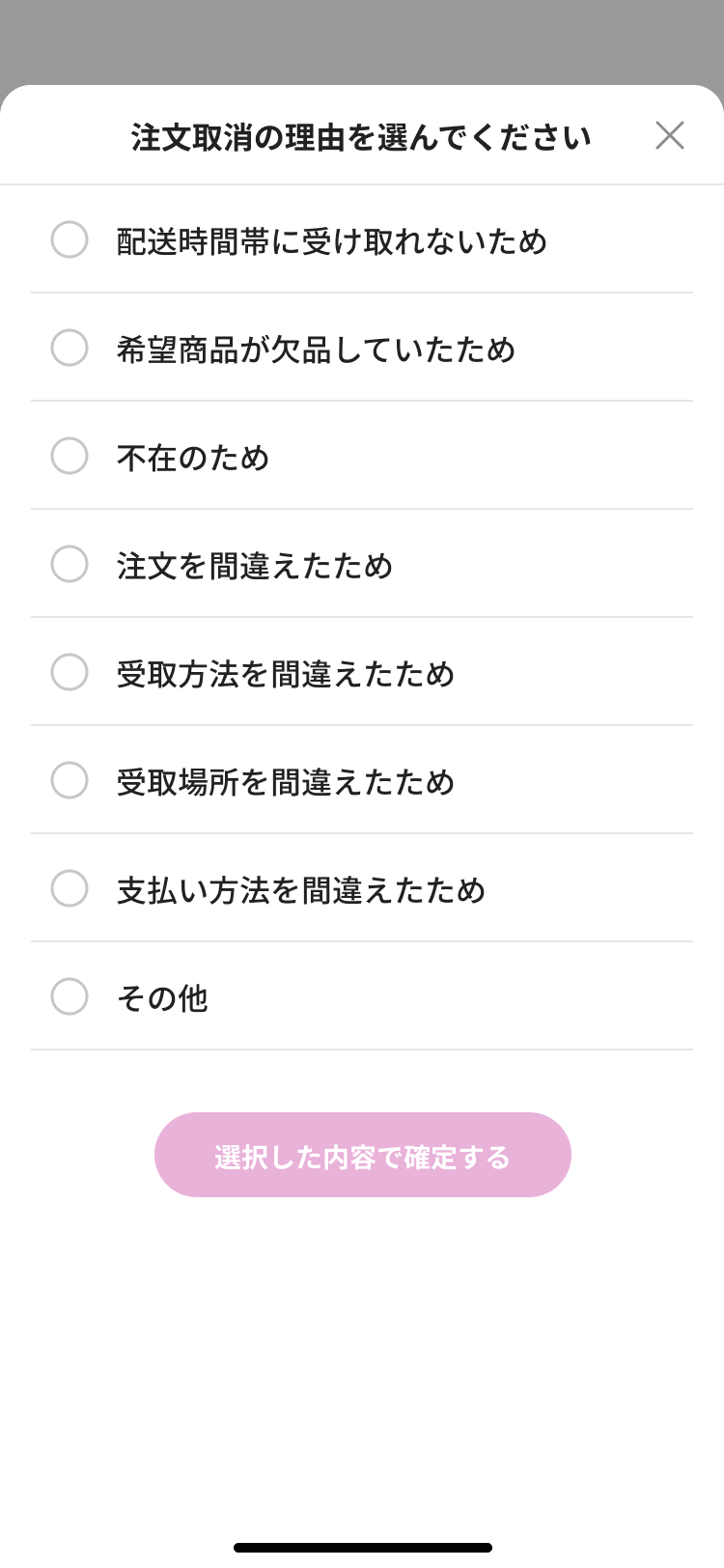Screen dimensions: 724x1568
Task: Tap the その他 label text
Action: point(162,998)
